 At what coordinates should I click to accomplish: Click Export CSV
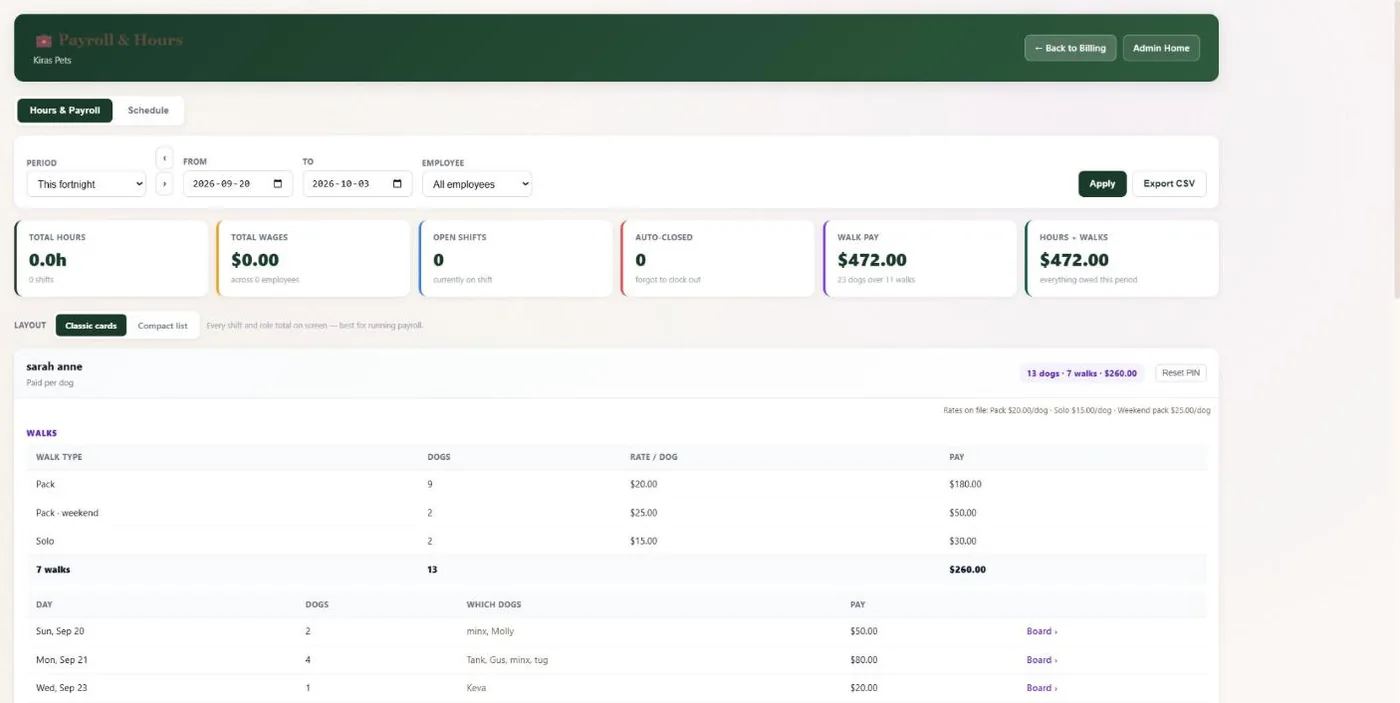pyautogui.click(x=1169, y=184)
